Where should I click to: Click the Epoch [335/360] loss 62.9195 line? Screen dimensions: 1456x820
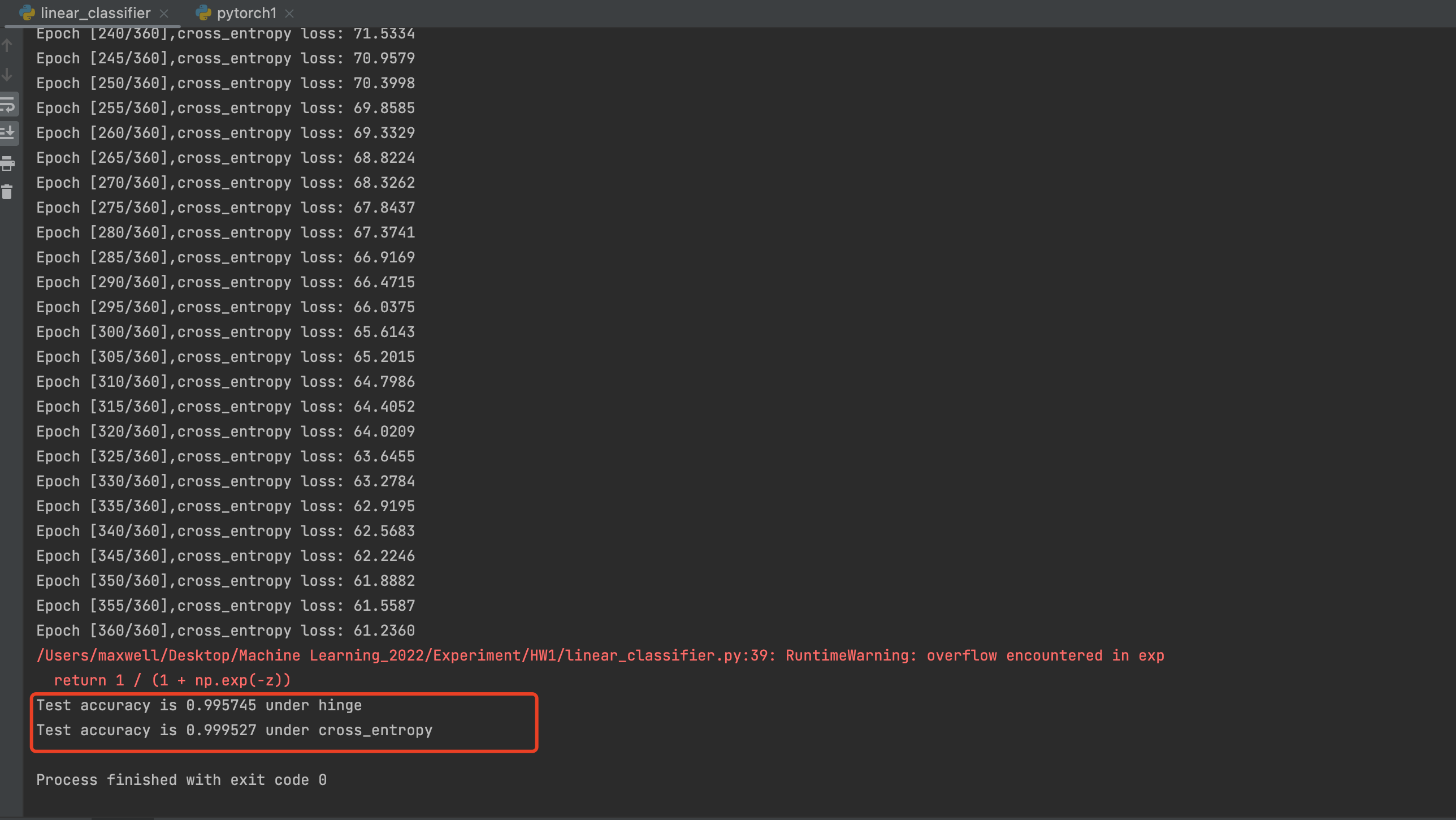point(226,506)
